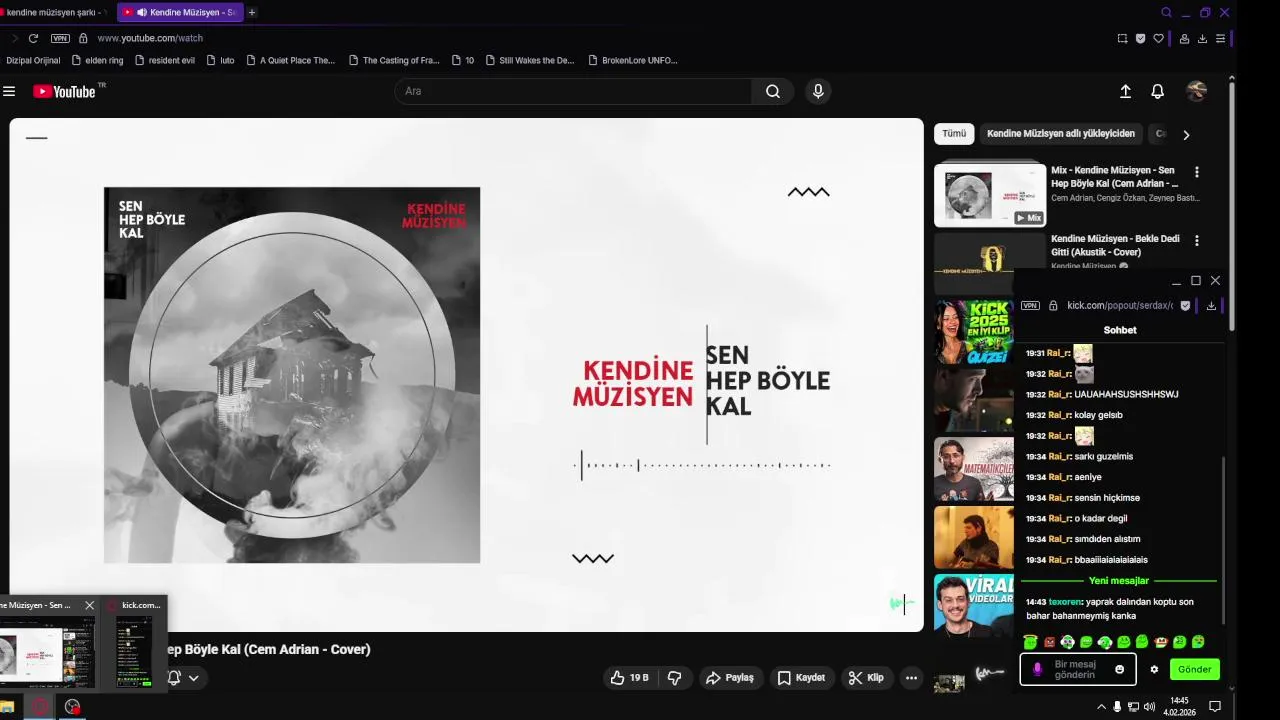Screen dimensions: 1280x720
Task: Click Kick chat message input field
Action: coord(1077,670)
